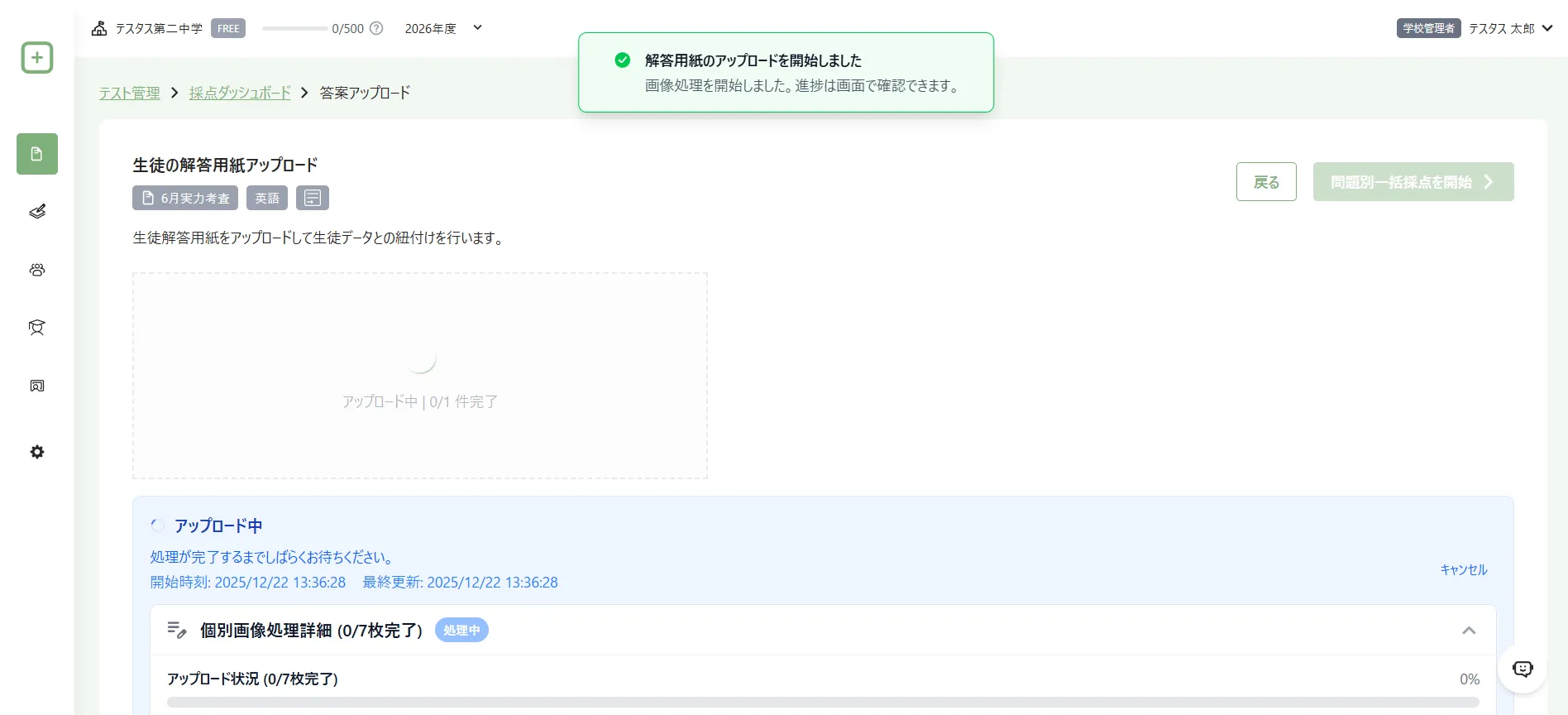The width and height of the screenshot is (1568, 715).
Task: Click the help question mark next to 0/500
Action: pyautogui.click(x=376, y=28)
